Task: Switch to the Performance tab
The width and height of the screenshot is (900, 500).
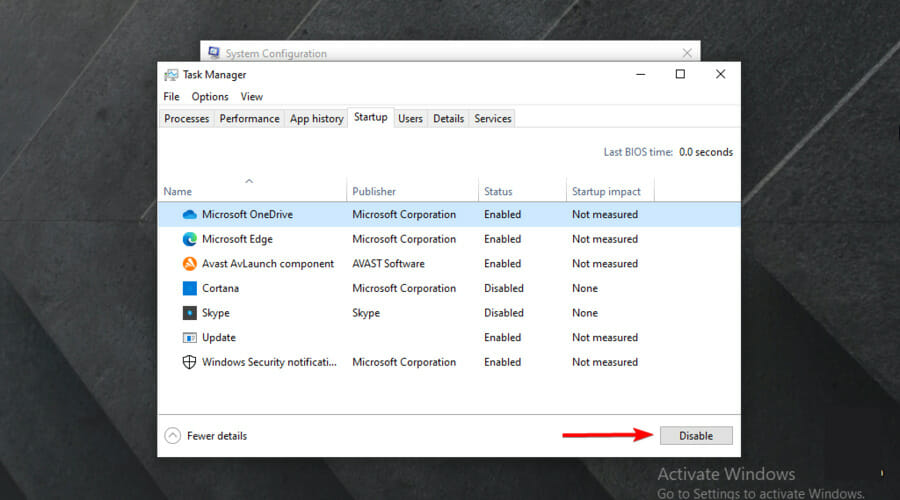Action: [249, 119]
